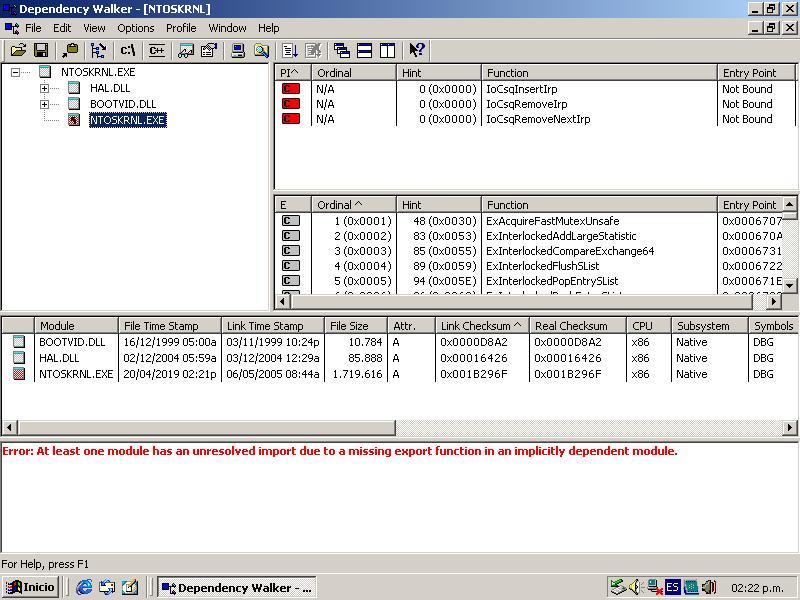Click the Start Profiling toolbar icon
The image size is (800, 600).
pyautogui.click(x=290, y=50)
